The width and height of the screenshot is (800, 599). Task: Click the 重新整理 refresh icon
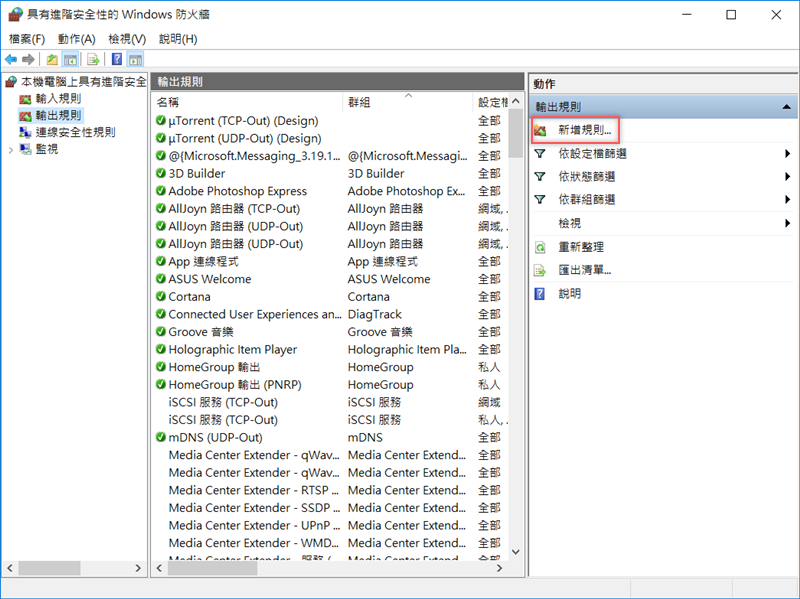(540, 247)
